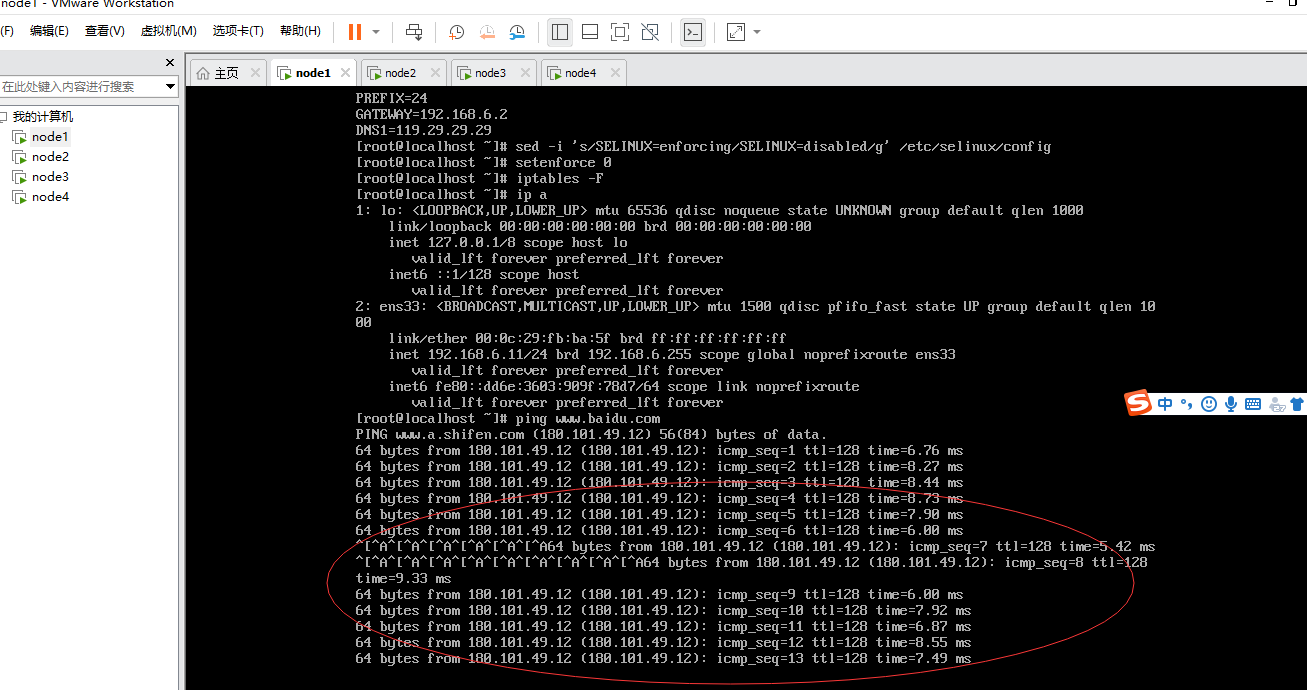Open the power options dropdown beside pause

376,32
